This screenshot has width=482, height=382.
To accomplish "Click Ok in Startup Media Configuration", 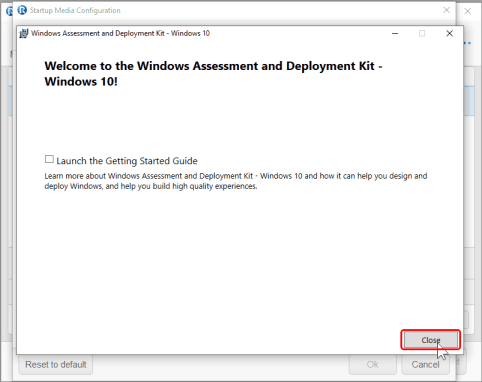I will pos(372,365).
